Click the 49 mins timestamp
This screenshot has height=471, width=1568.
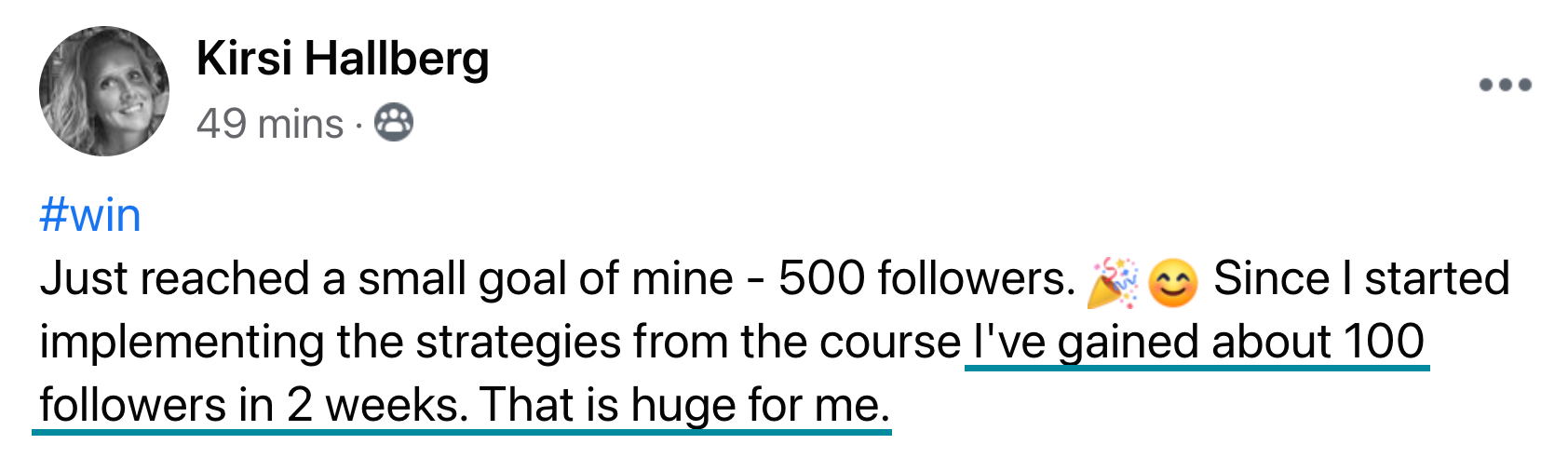[x=270, y=124]
